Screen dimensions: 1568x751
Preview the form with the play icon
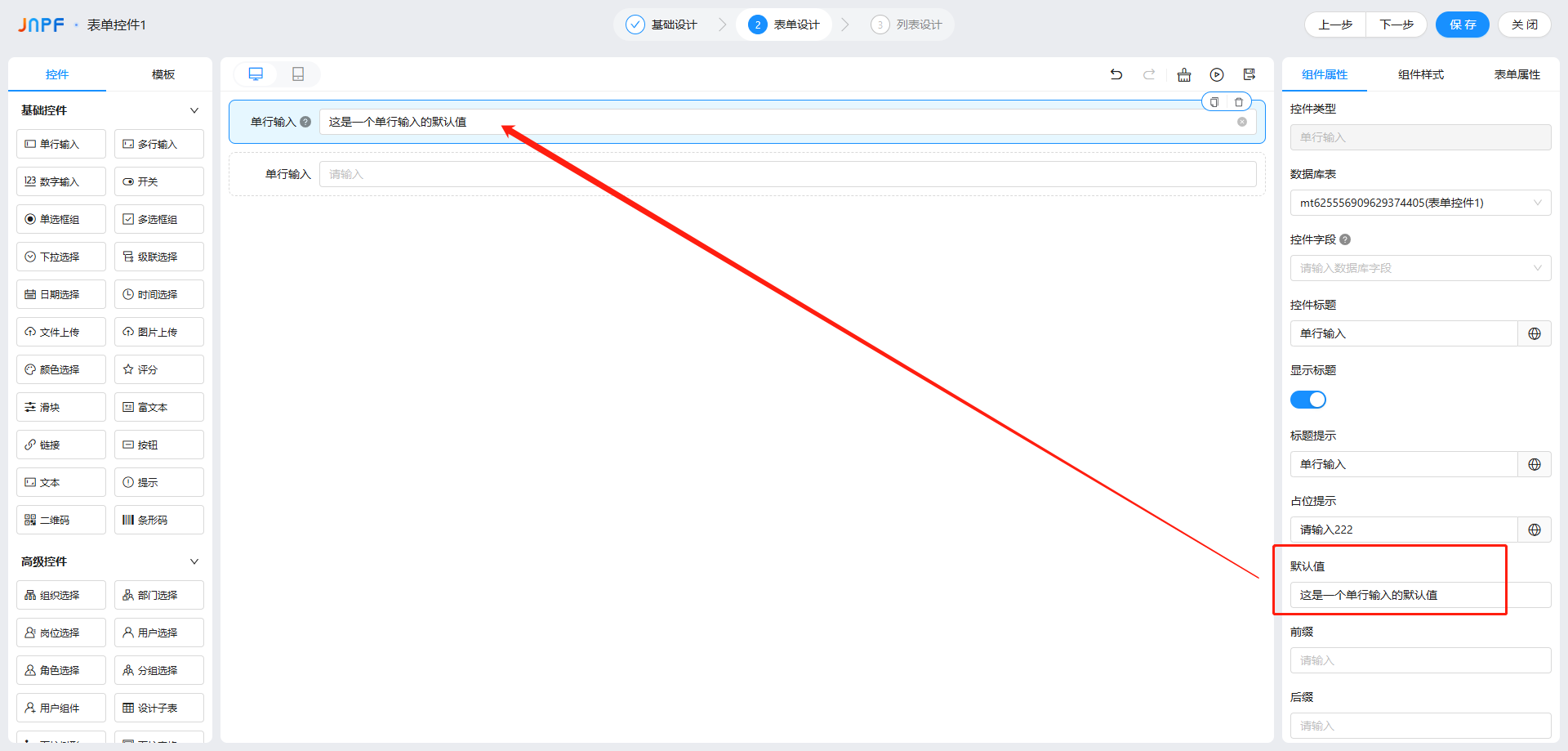(x=1217, y=74)
